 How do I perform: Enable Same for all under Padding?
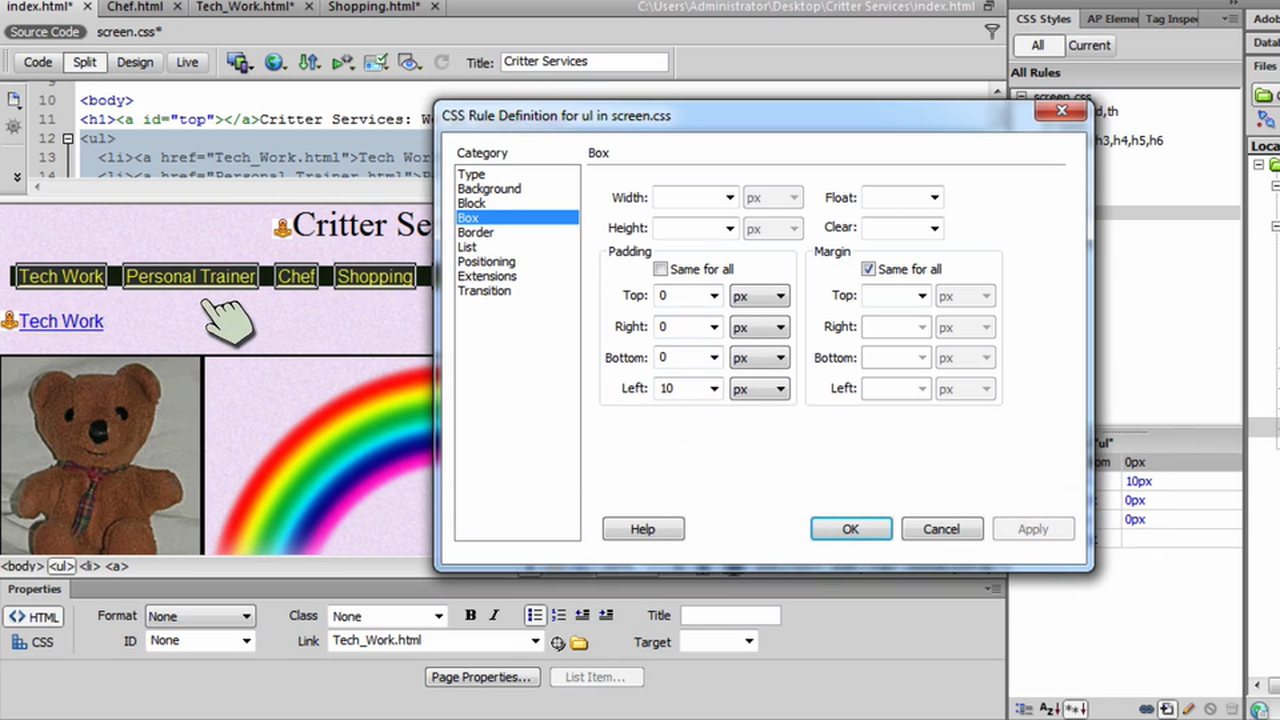[660, 268]
